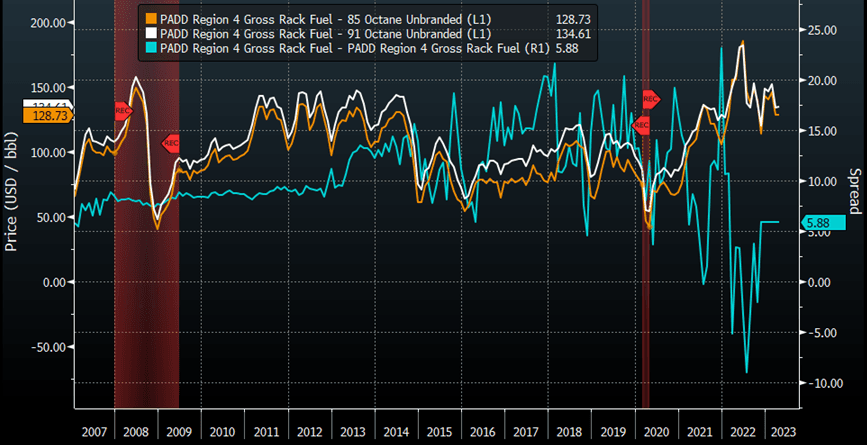Image resolution: width=867 pixels, height=445 pixels.
Task: Click the 2012 year label
Action: click(309, 431)
